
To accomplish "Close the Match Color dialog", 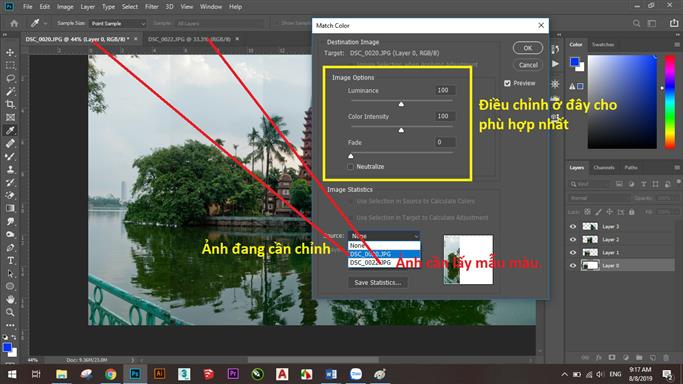I will [541, 25].
